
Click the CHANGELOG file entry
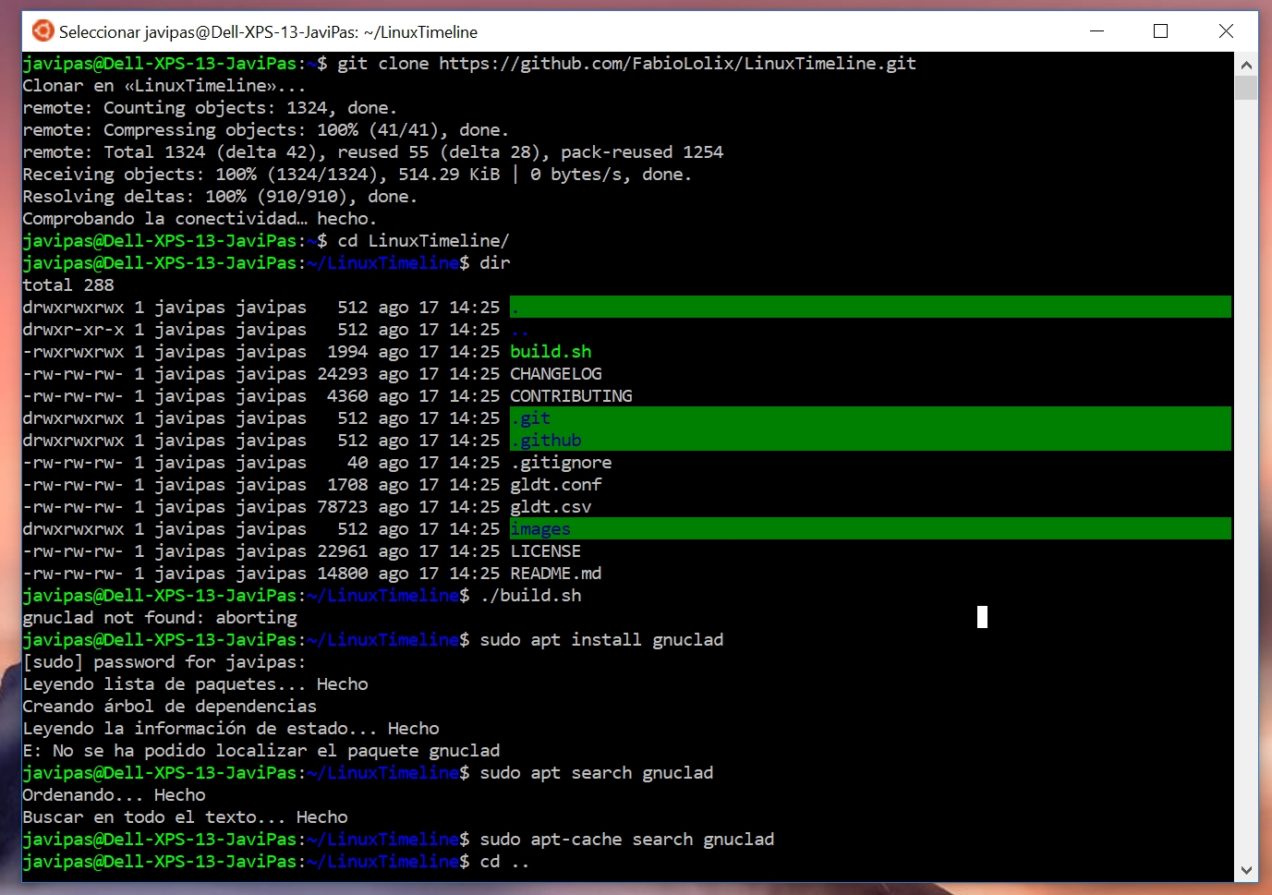[555, 374]
